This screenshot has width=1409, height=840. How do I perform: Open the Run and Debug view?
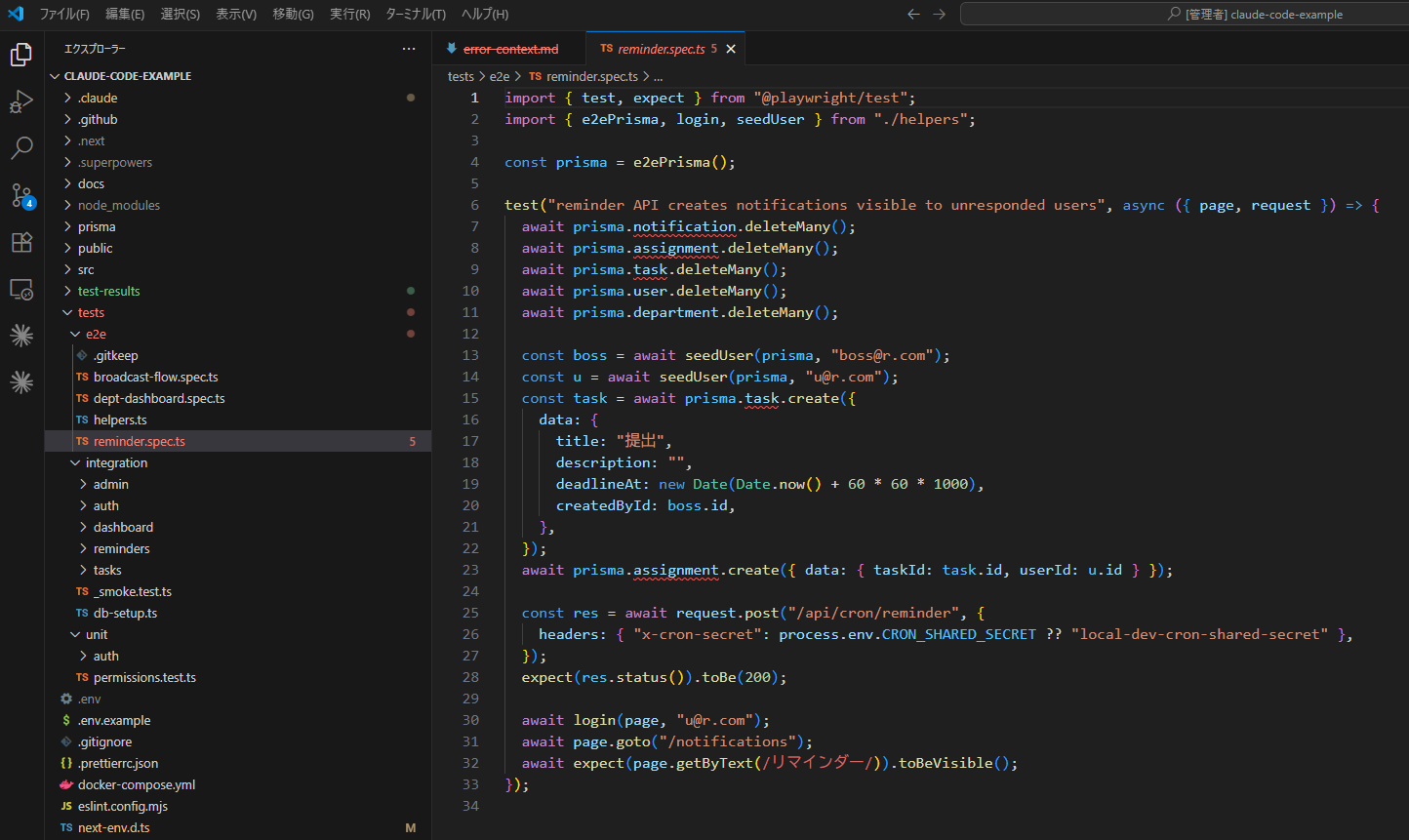pos(21,101)
